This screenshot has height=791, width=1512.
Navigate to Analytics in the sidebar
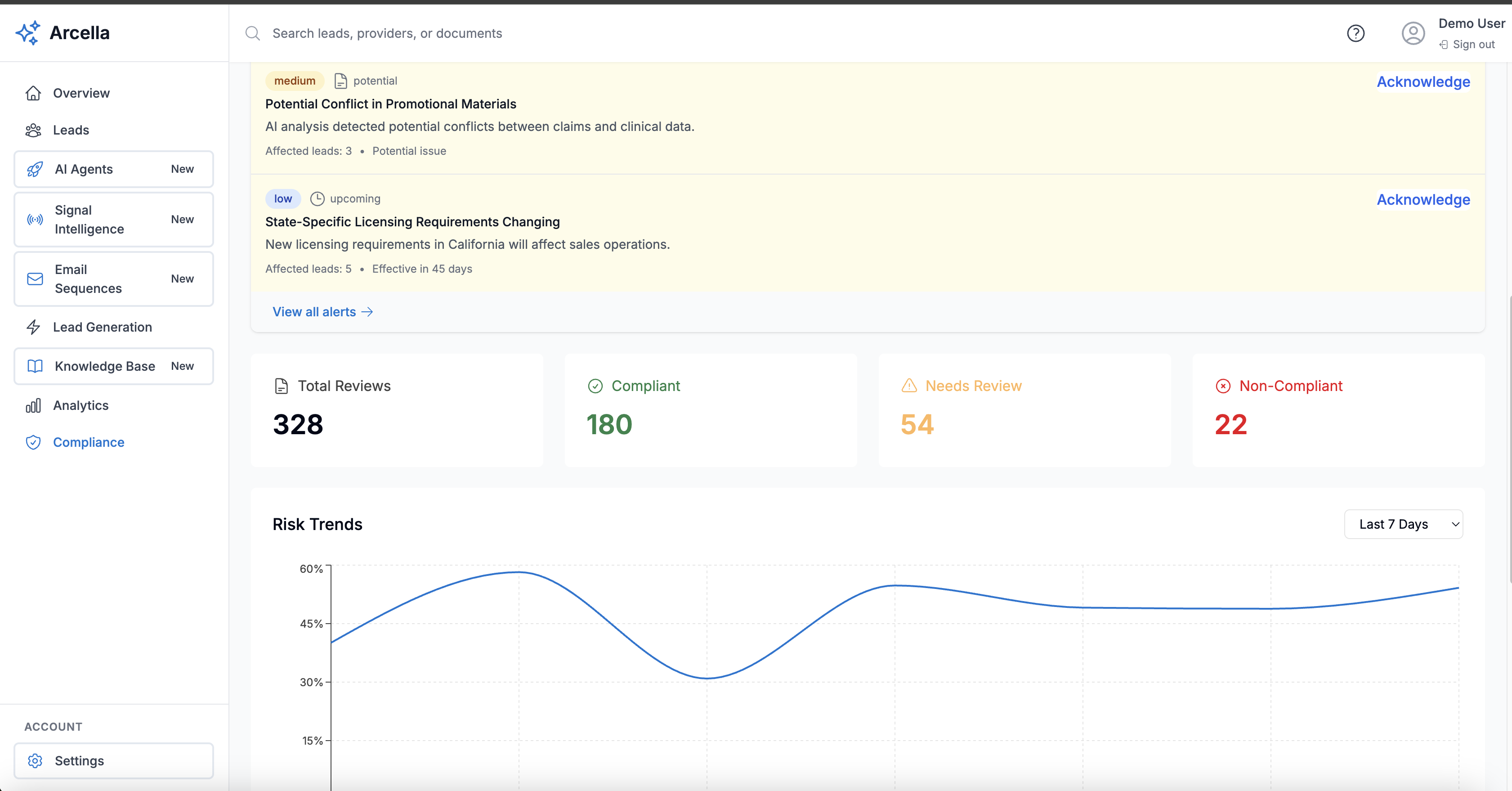(x=81, y=406)
